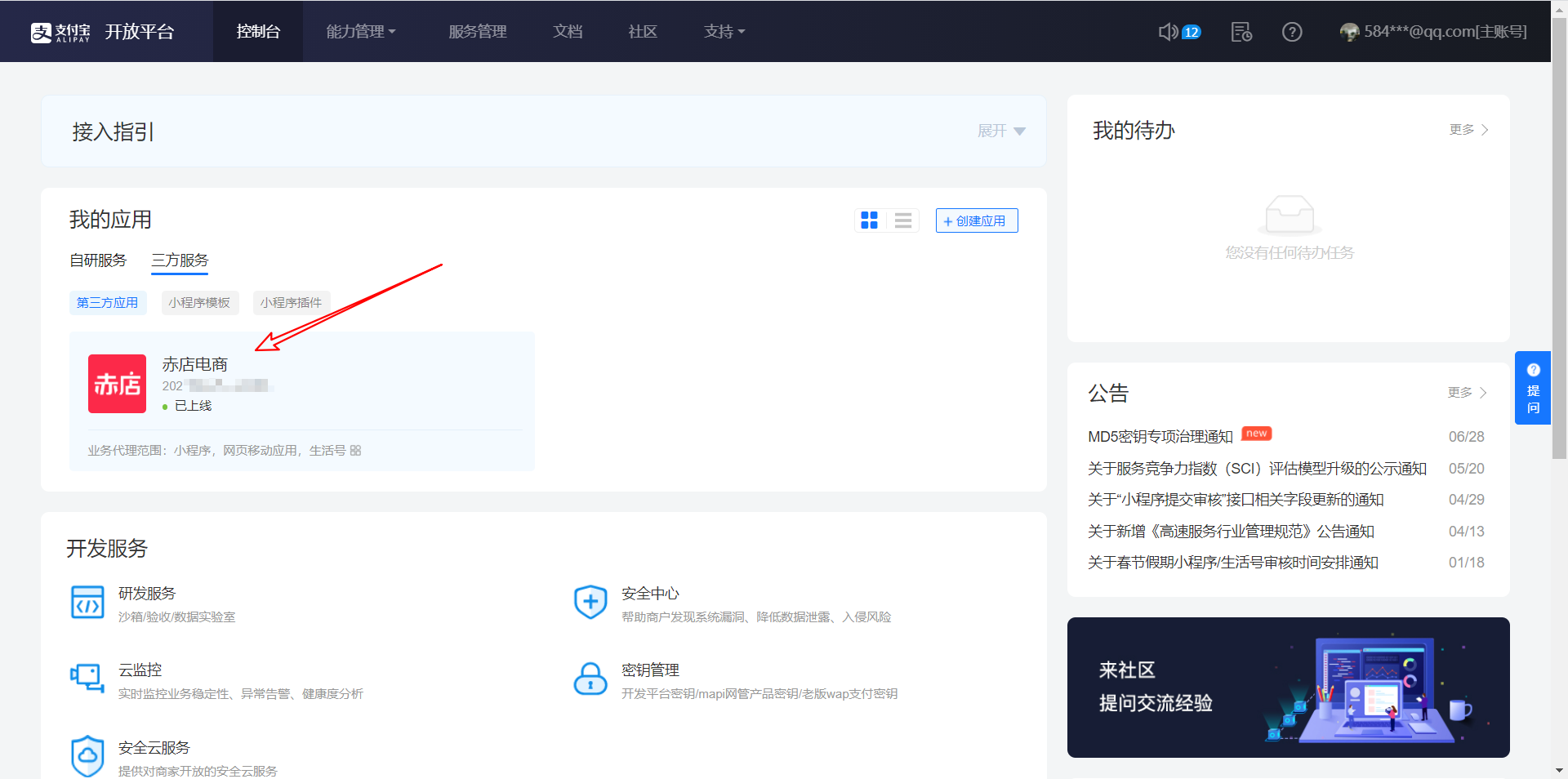
Task: Click the 已上线 status text
Action: (x=193, y=406)
